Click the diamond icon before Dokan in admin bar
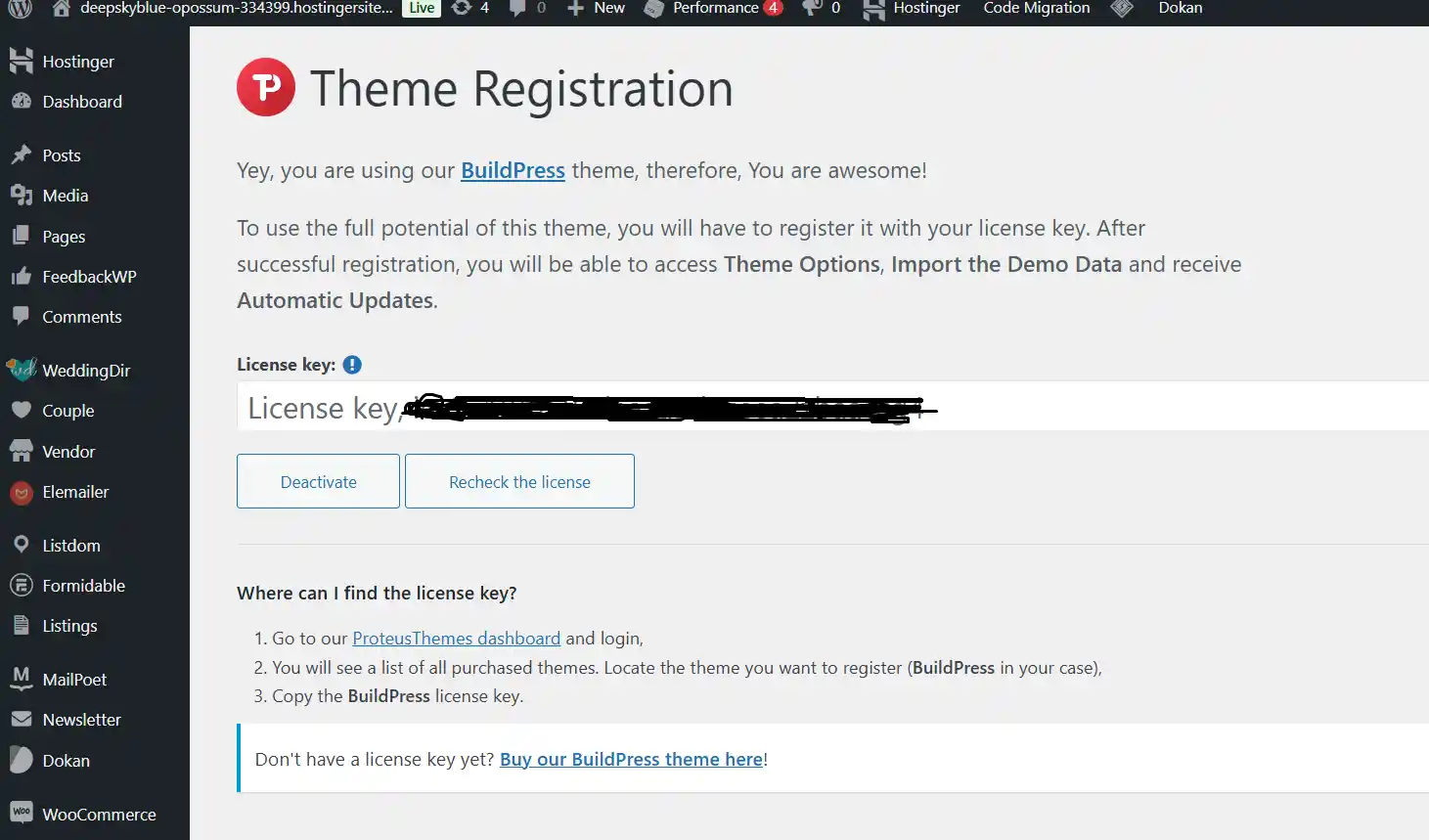Image resolution: width=1429 pixels, height=840 pixels. click(1122, 8)
